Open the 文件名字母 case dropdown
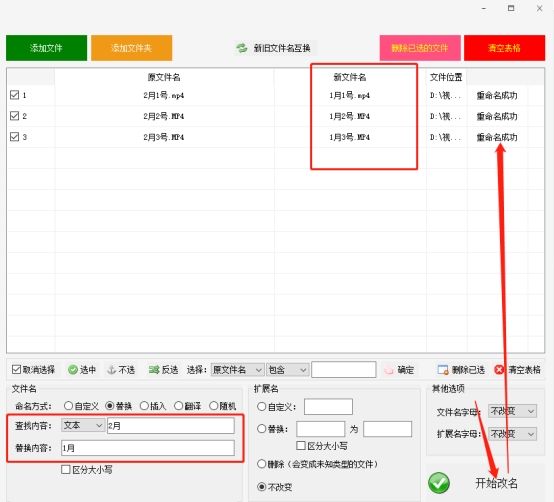 [512, 411]
